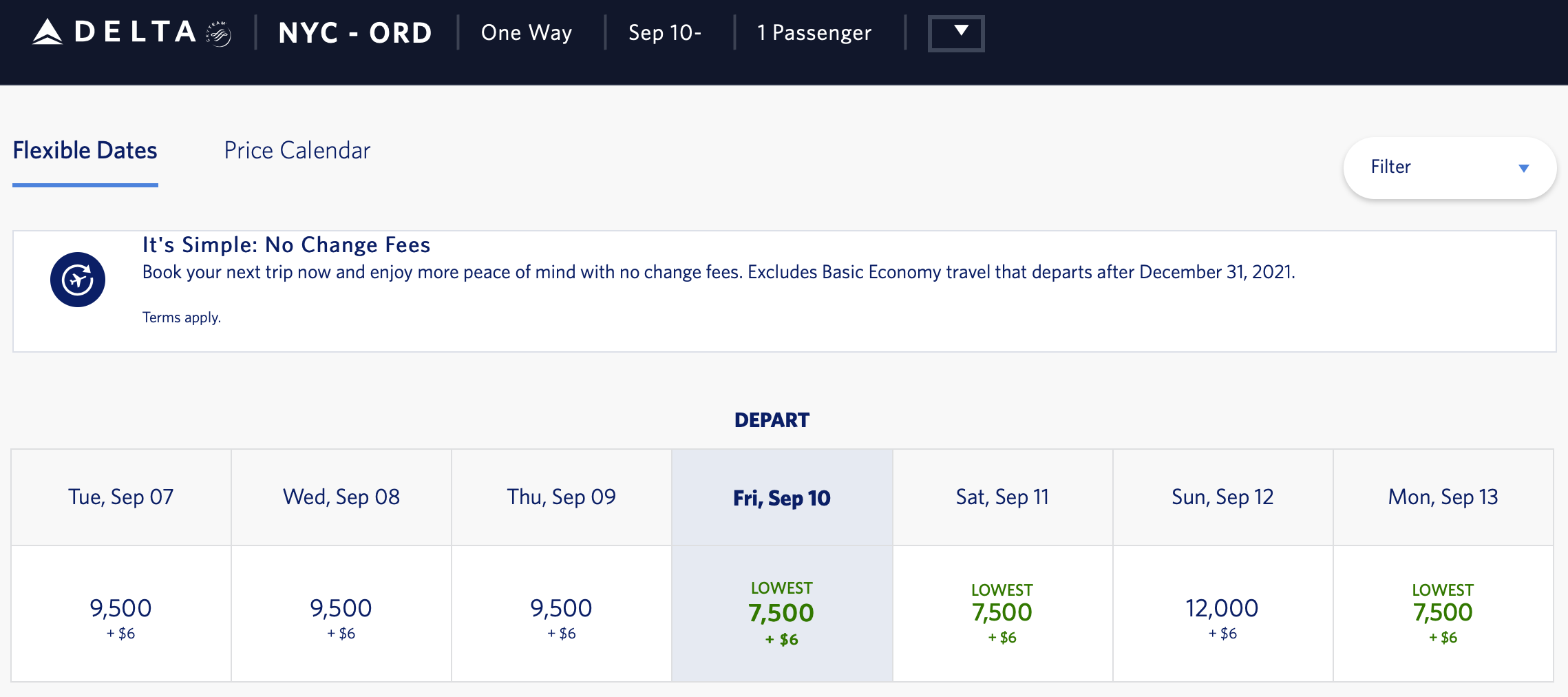This screenshot has width=1568, height=697.
Task: Select Sun, Sep 12 fare of 12,000
Action: tap(1222, 614)
